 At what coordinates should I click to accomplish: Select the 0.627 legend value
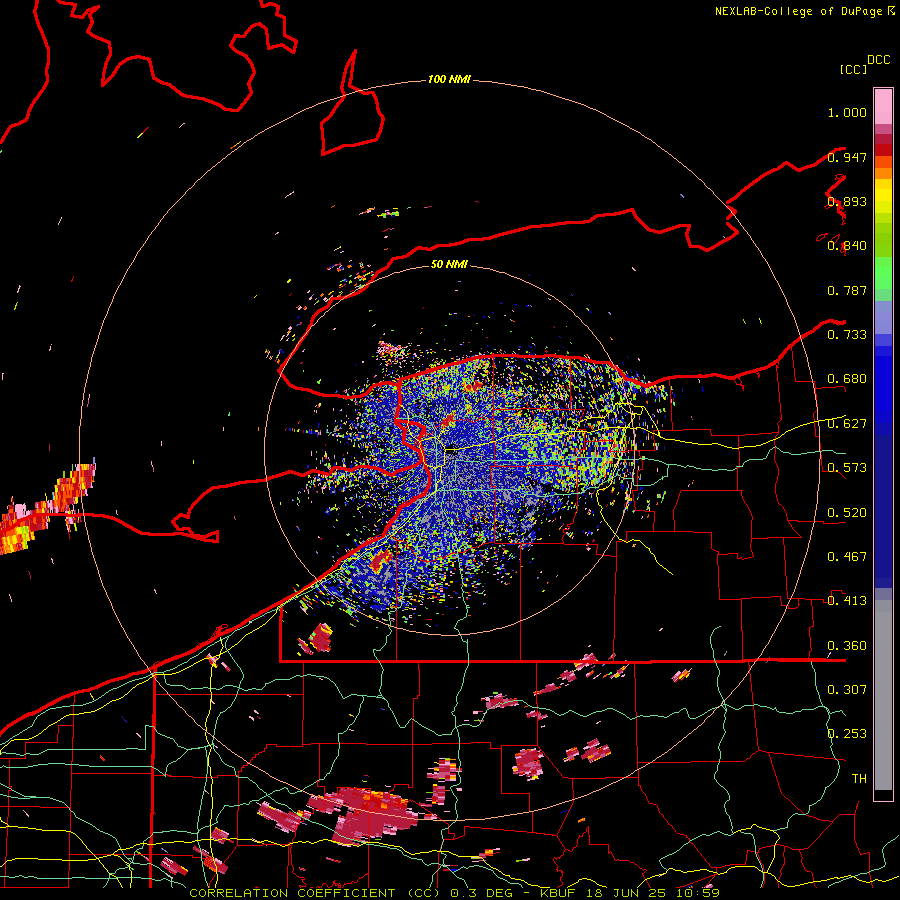point(847,424)
